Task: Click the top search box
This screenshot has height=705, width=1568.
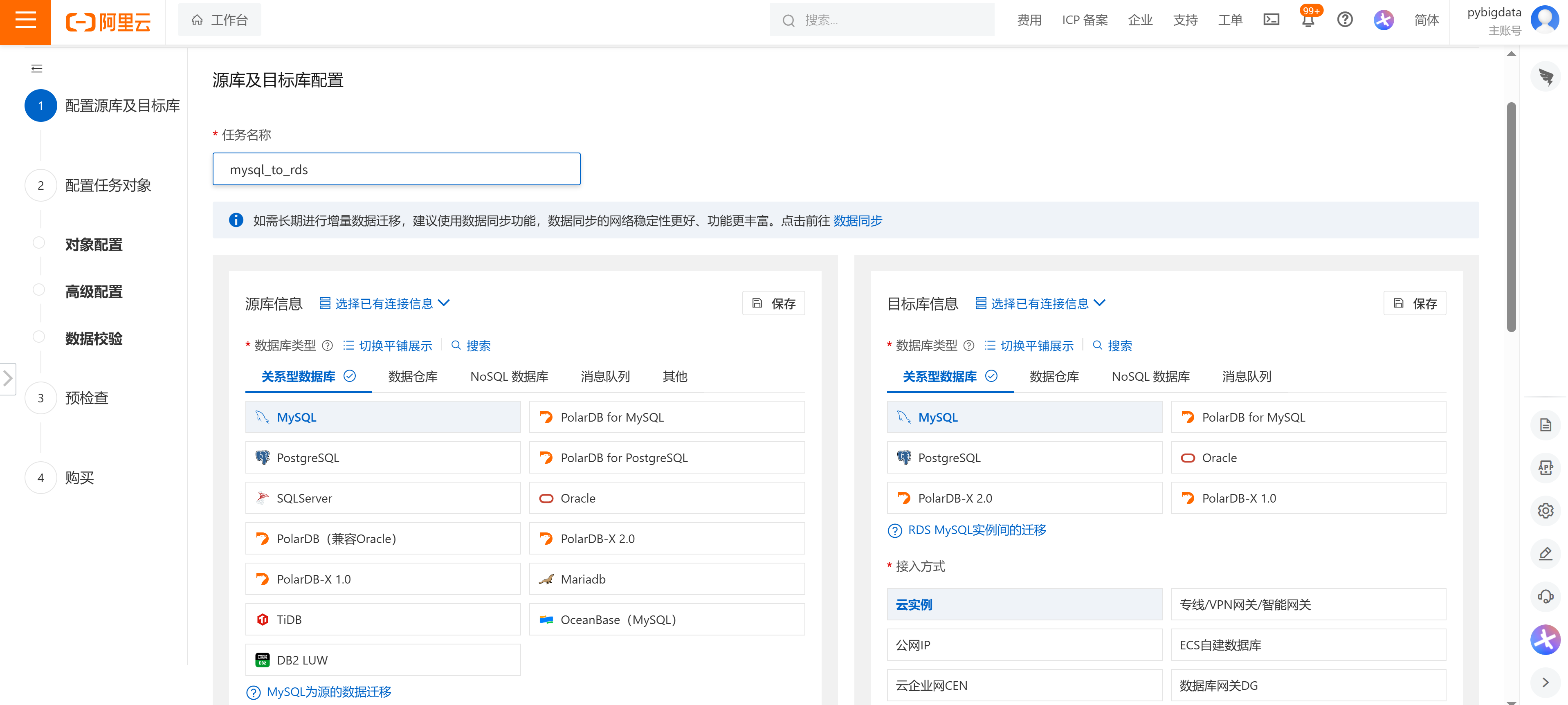Action: [881, 20]
